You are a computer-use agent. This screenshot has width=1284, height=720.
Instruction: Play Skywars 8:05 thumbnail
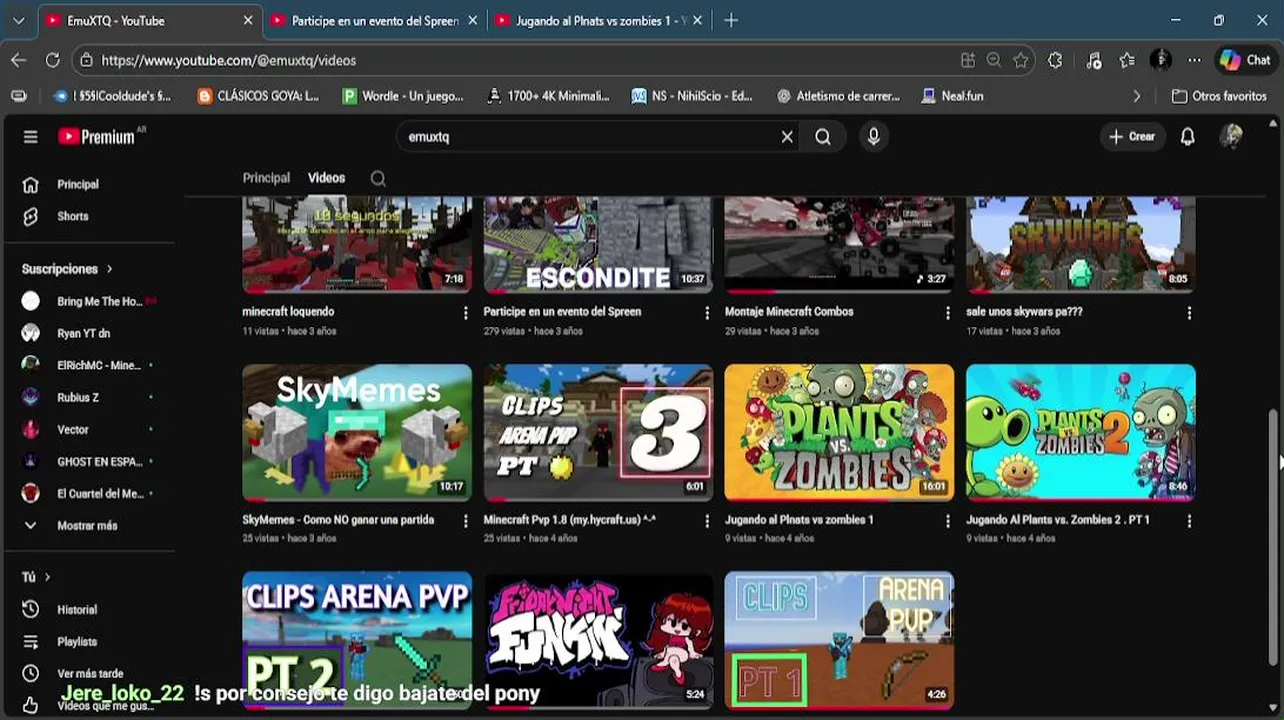(1080, 245)
